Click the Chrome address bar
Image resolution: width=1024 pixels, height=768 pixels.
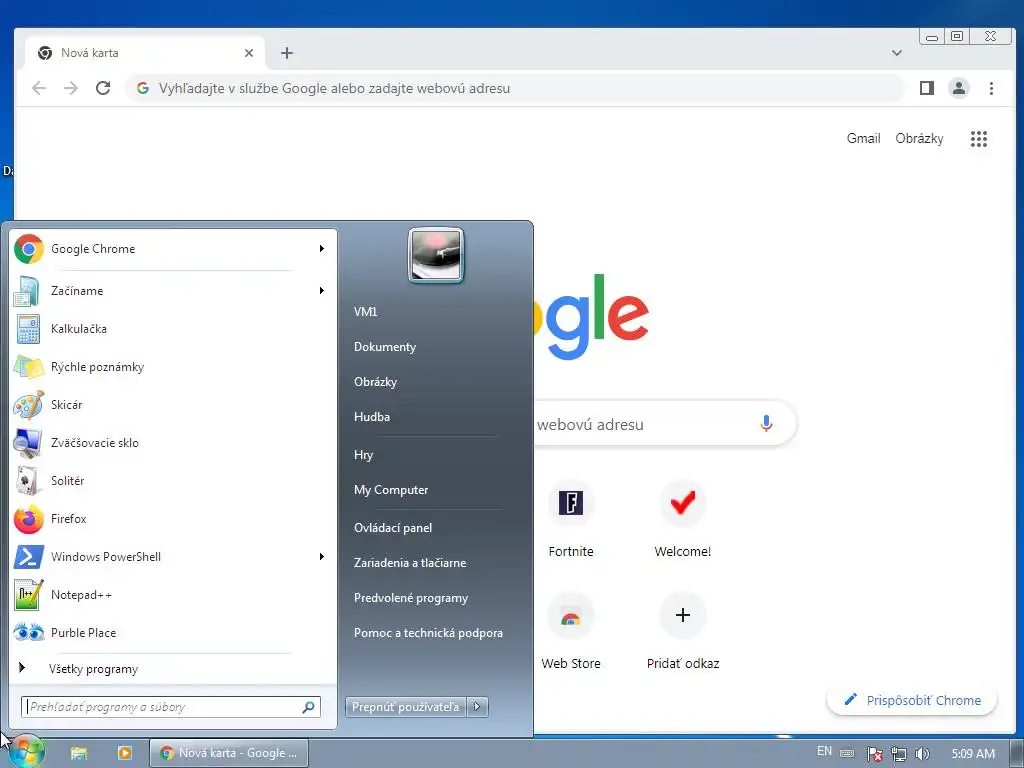coord(515,88)
